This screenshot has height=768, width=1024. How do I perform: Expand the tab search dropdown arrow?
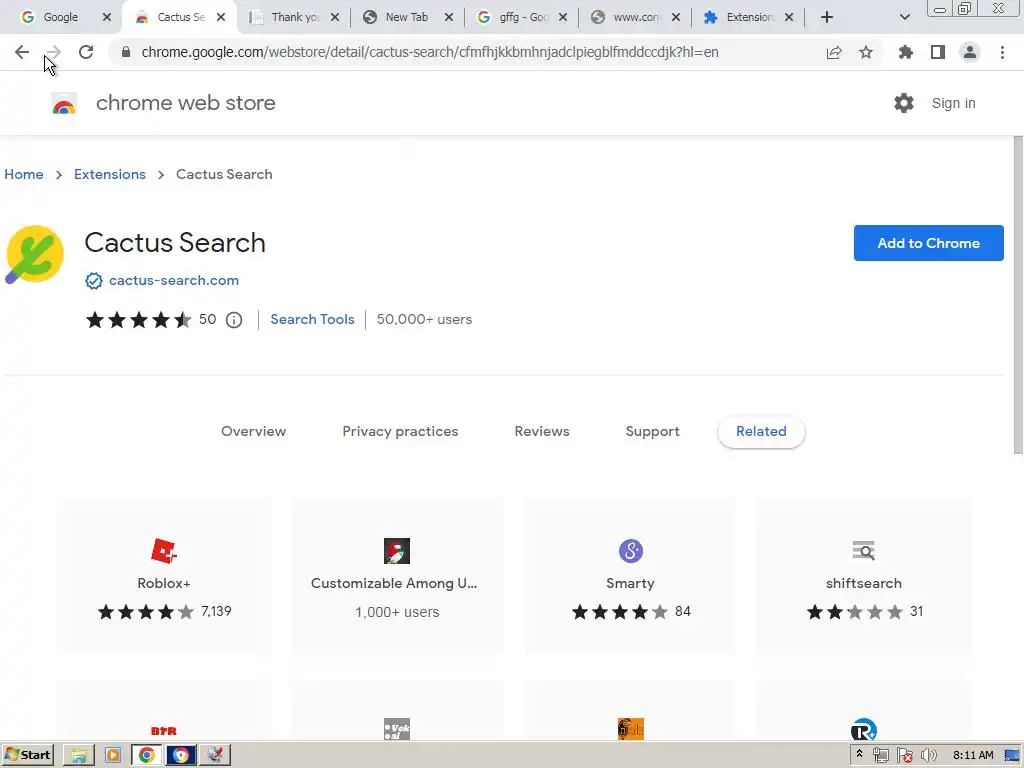(904, 17)
